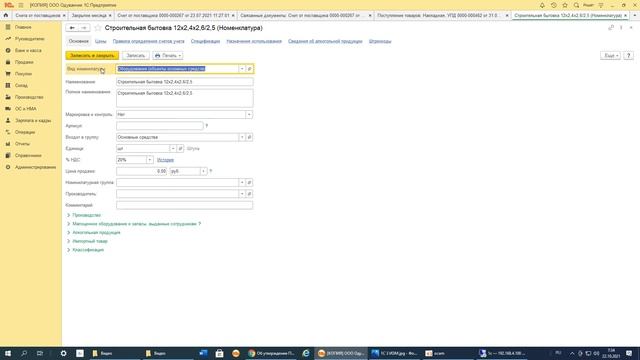Open currency руб dropdown arrow

(x=203, y=171)
